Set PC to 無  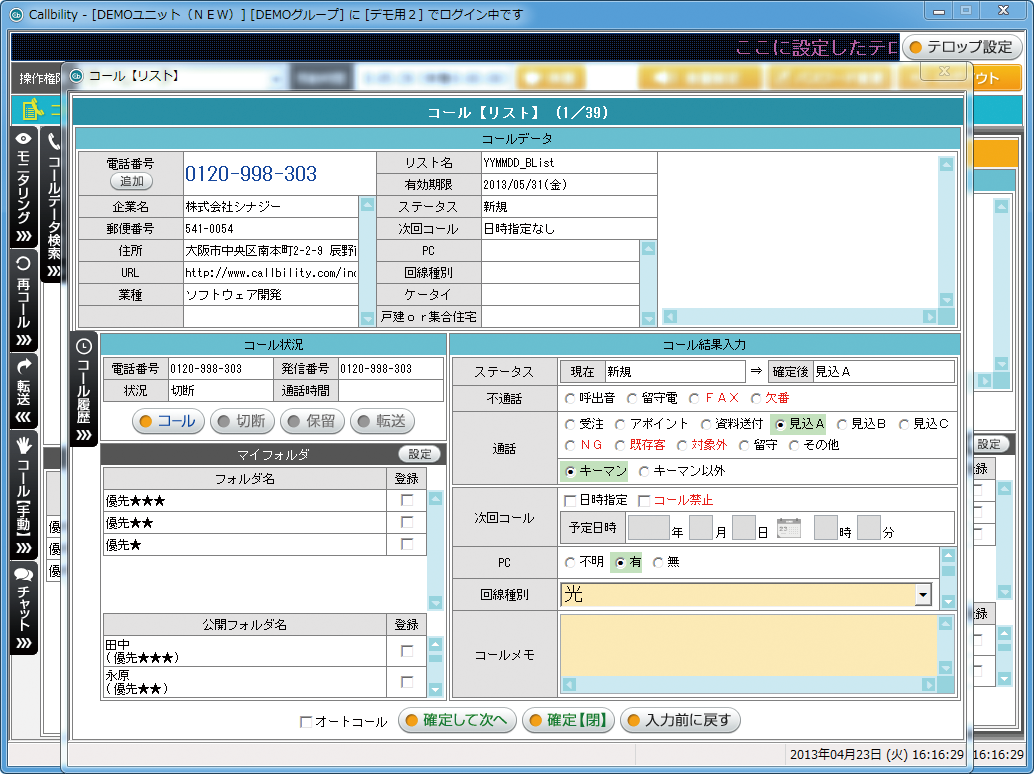657,563
